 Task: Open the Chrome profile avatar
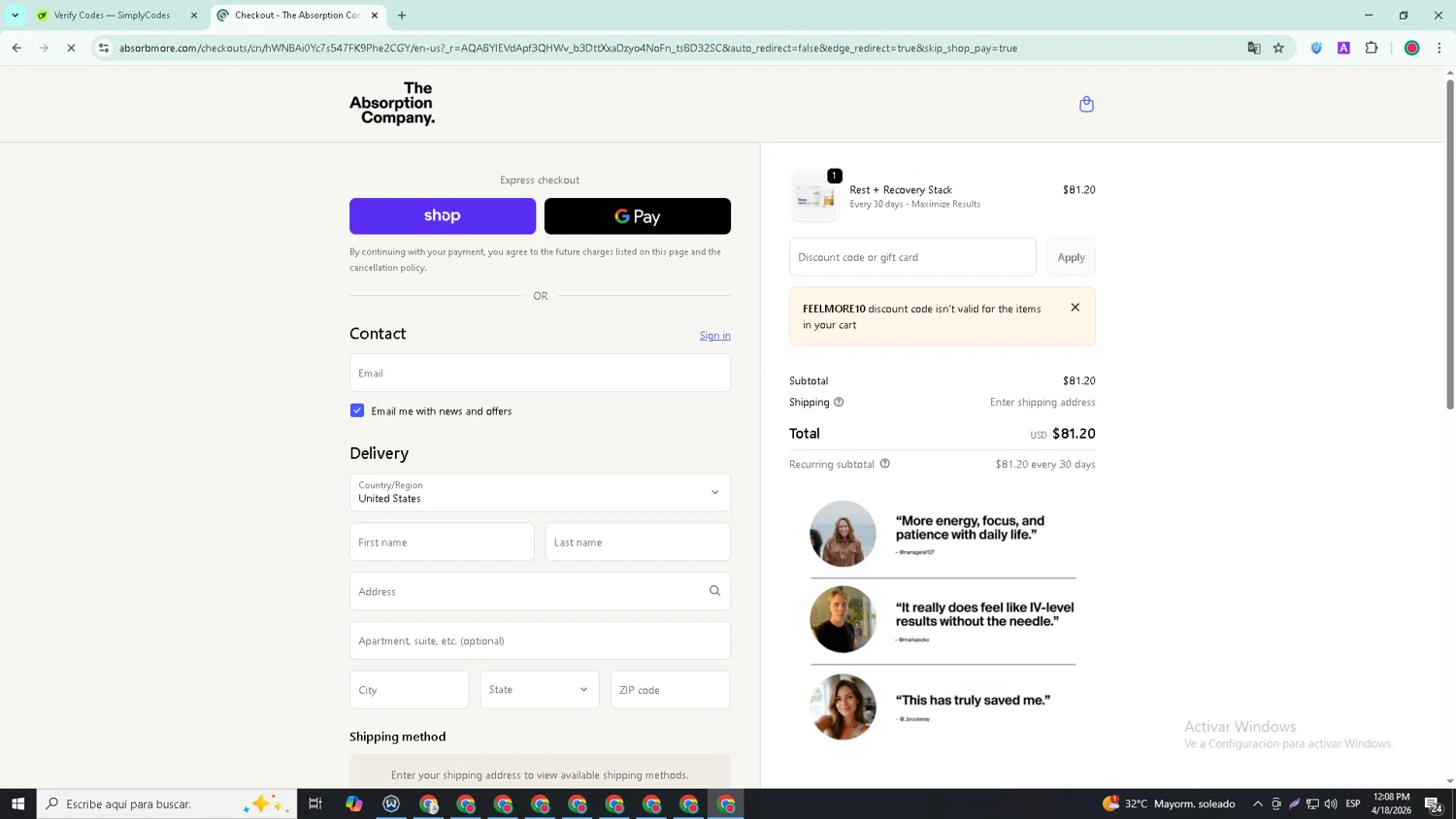tap(1412, 48)
